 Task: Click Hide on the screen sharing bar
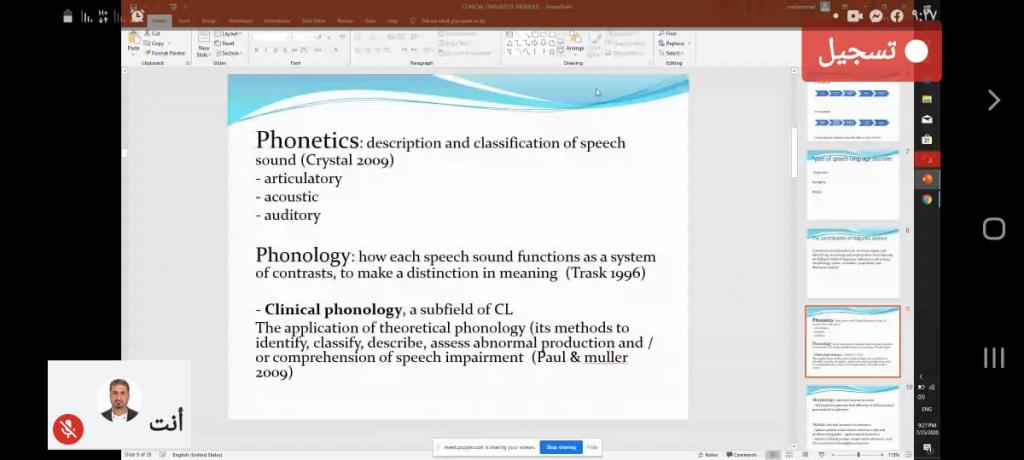click(592, 447)
